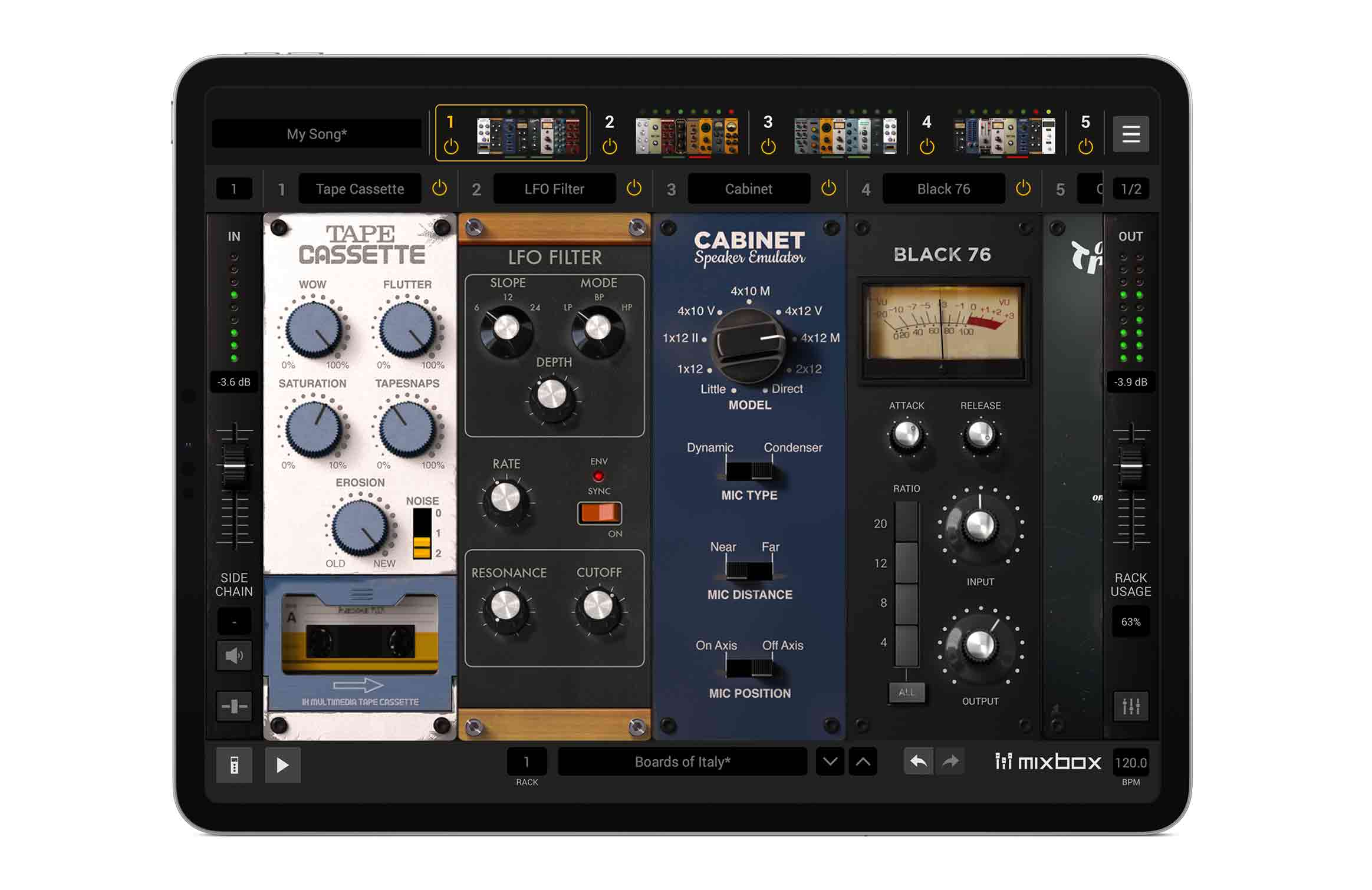Viewport: 1372px width, 890px height.
Task: Load previous preset with up chevron
Action: pyautogui.click(x=863, y=762)
